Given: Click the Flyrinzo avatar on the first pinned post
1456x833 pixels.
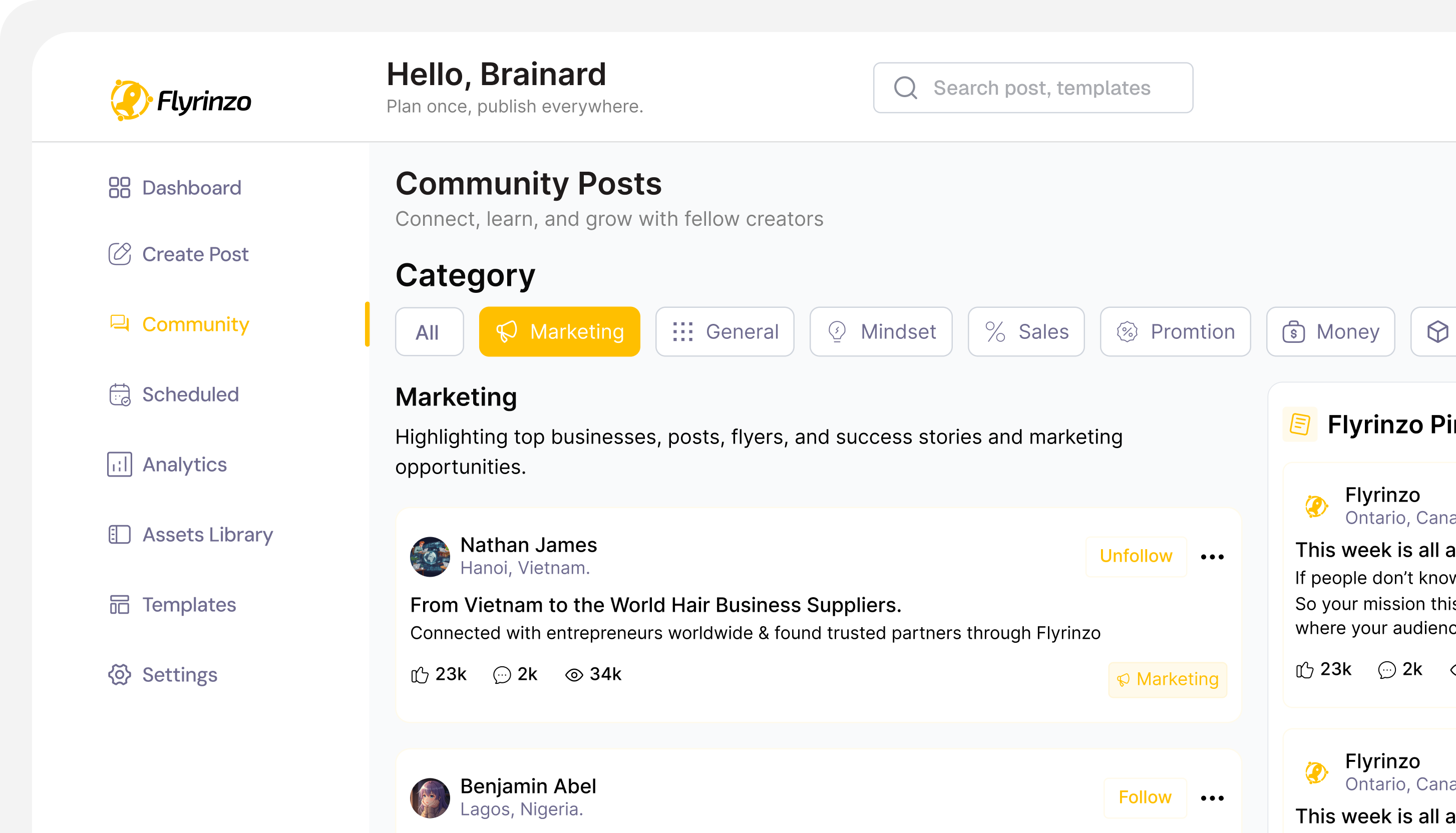Looking at the screenshot, I should pos(1316,506).
